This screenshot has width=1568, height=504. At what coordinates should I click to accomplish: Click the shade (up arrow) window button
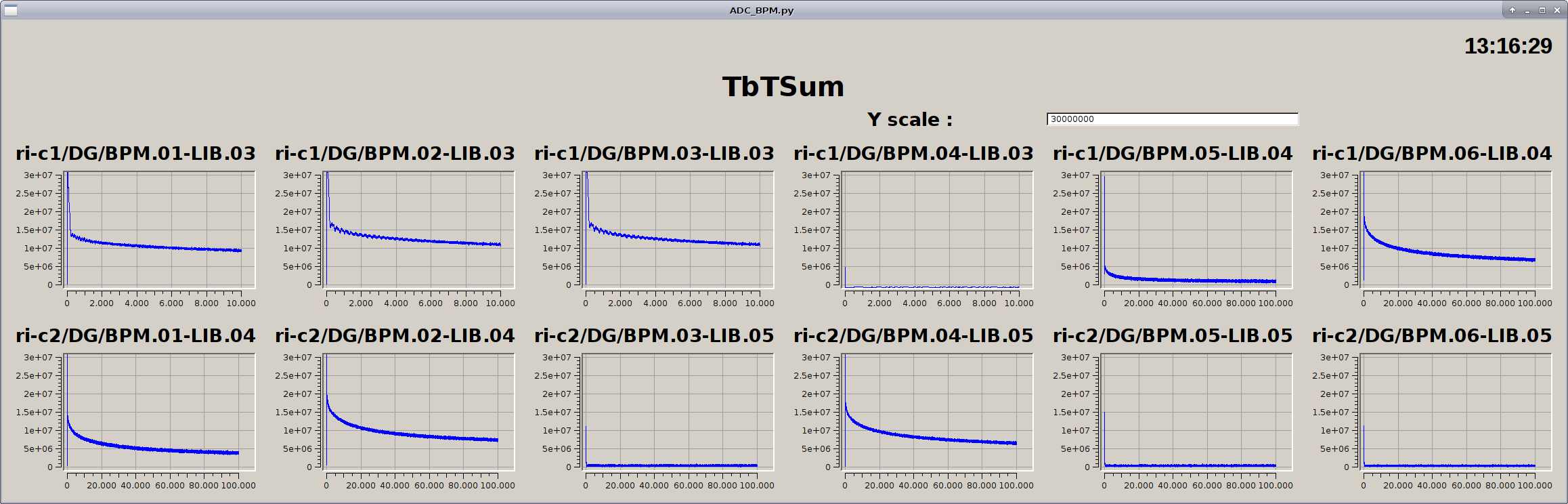coord(1512,10)
